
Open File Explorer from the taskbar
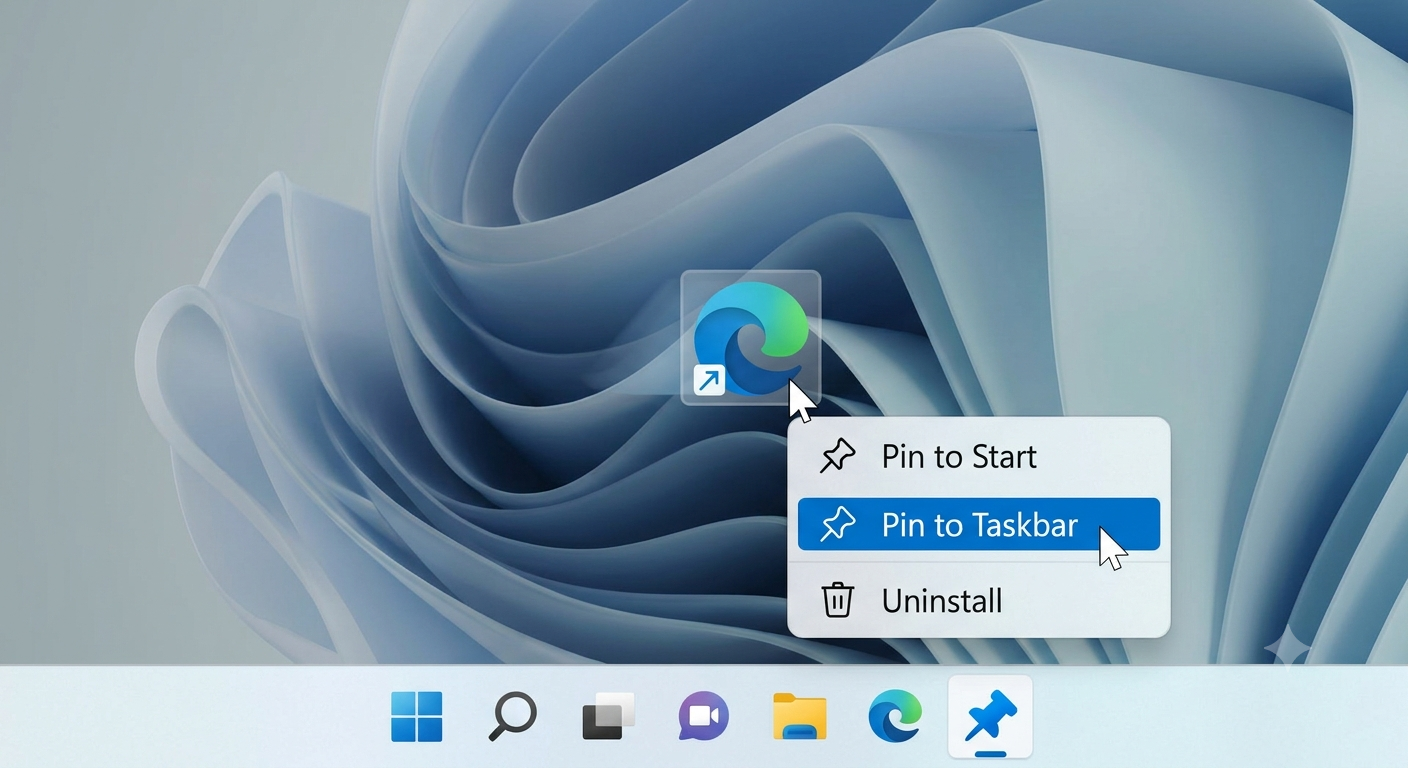800,717
